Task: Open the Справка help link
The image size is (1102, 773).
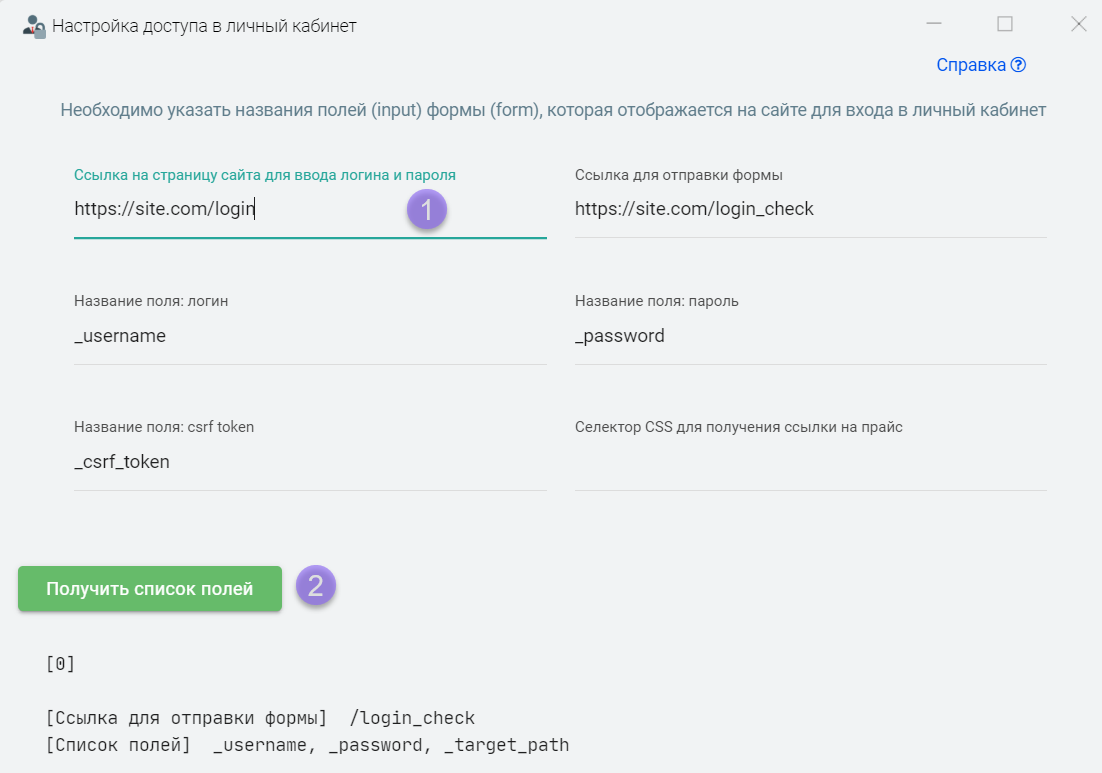Action: pyautogui.click(x=970, y=65)
